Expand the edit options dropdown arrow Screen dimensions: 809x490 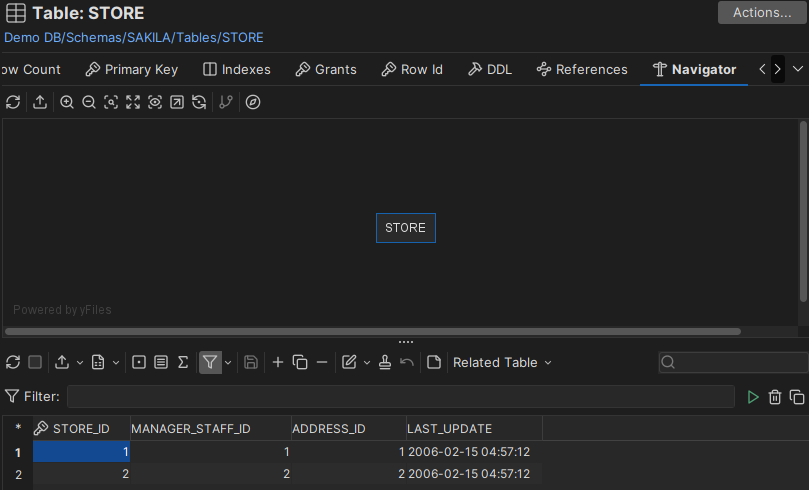(x=367, y=363)
